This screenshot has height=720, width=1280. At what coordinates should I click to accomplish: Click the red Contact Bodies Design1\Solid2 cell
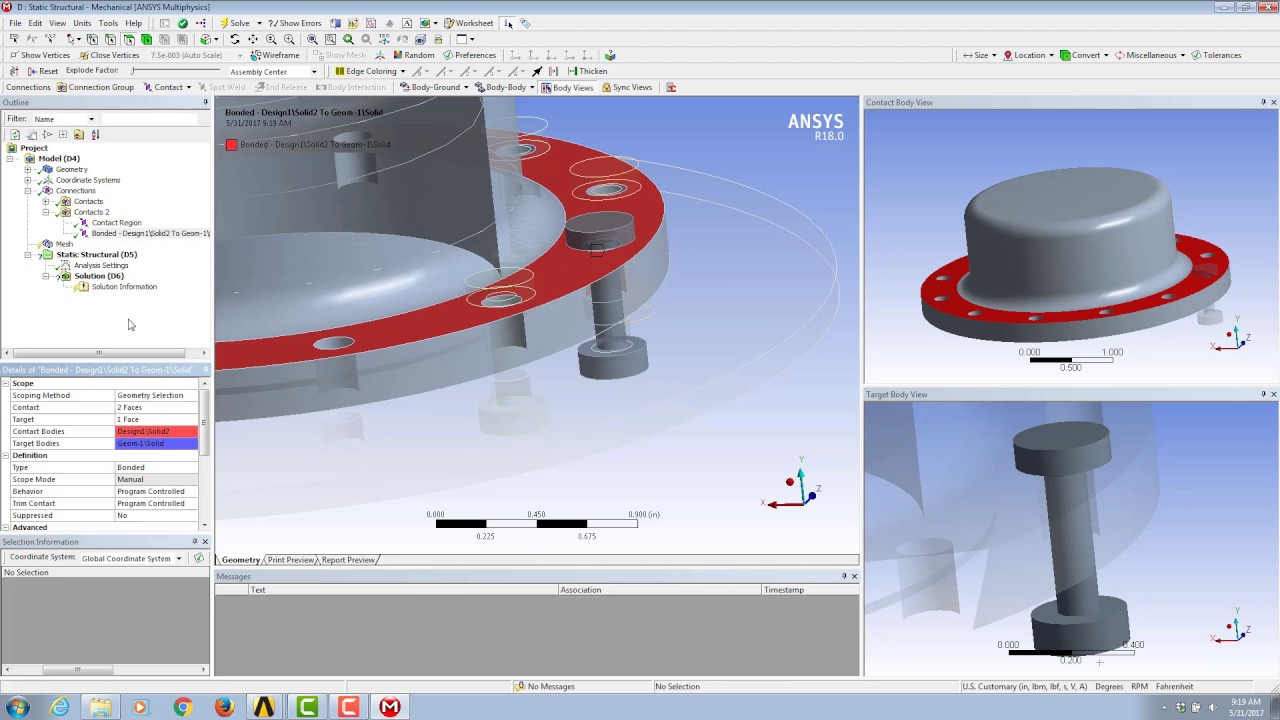pos(156,431)
